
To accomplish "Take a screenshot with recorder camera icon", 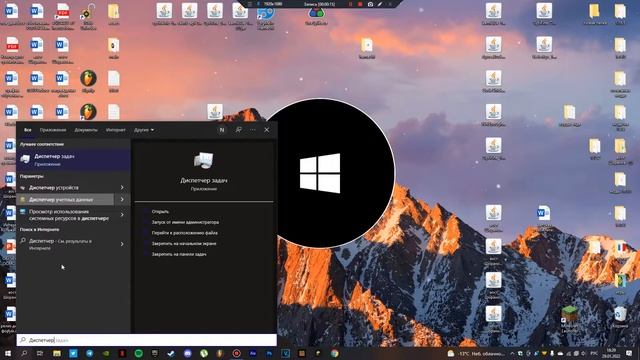I will tap(370, 4).
